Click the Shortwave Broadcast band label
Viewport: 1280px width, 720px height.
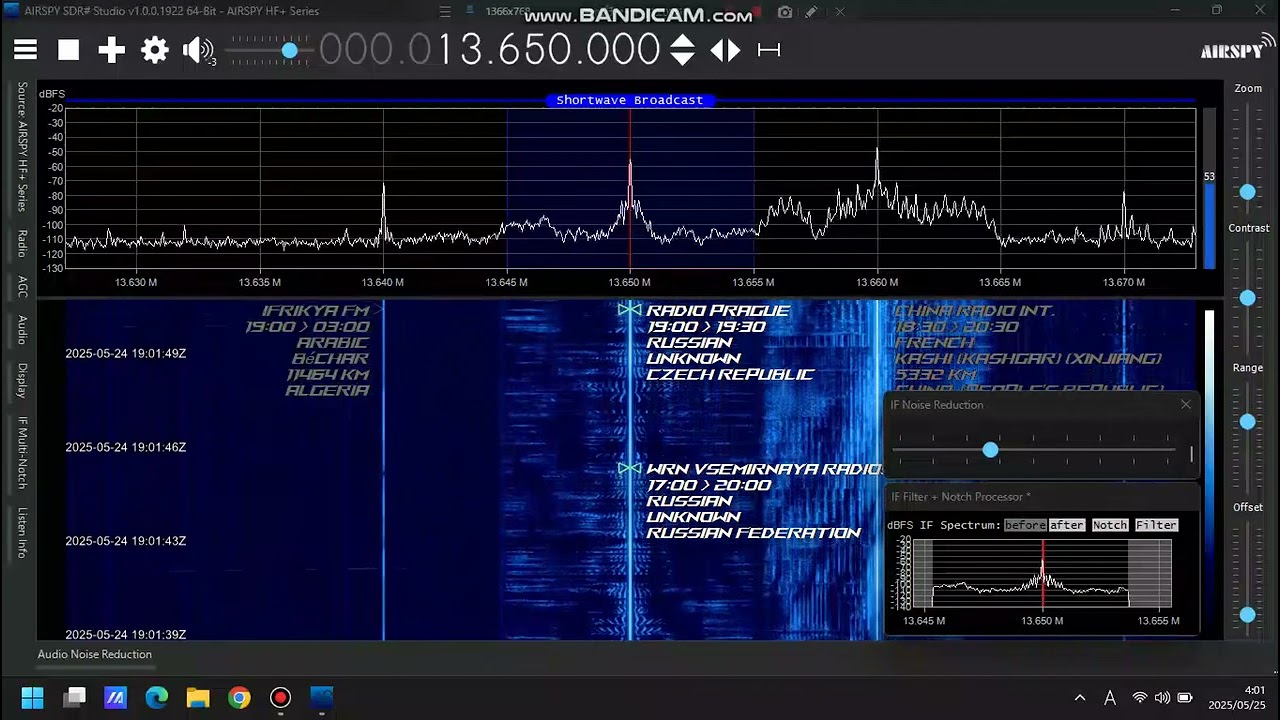(x=630, y=100)
